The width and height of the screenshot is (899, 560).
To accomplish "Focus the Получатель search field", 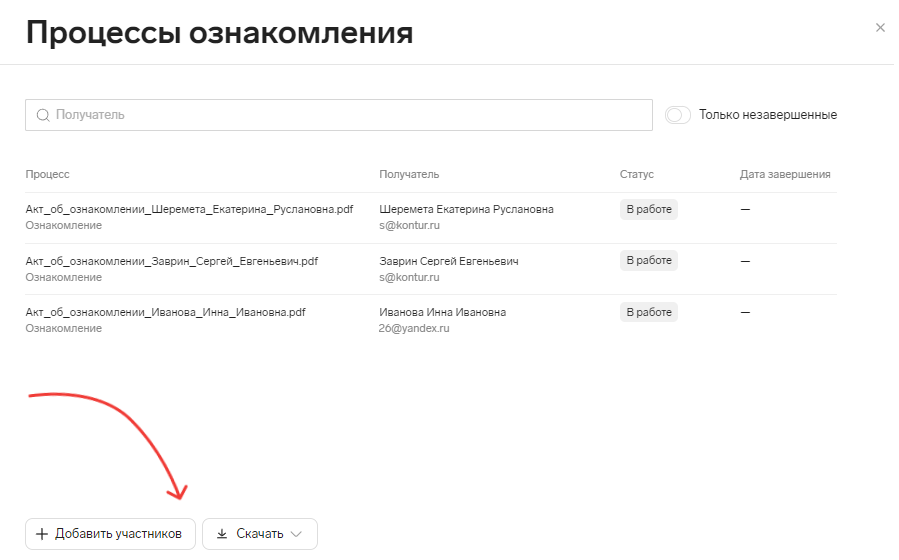I will [339, 115].
